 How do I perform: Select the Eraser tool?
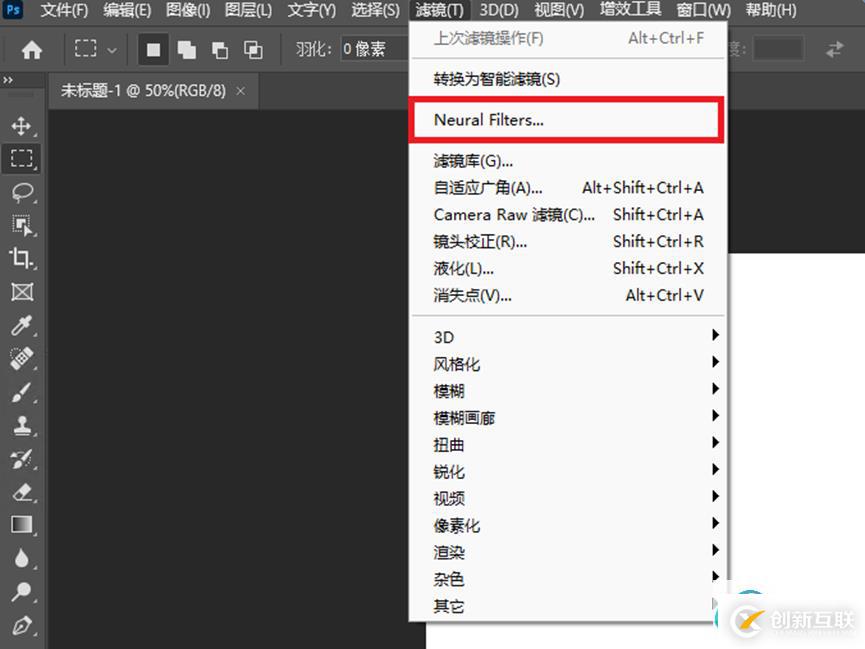tap(22, 492)
